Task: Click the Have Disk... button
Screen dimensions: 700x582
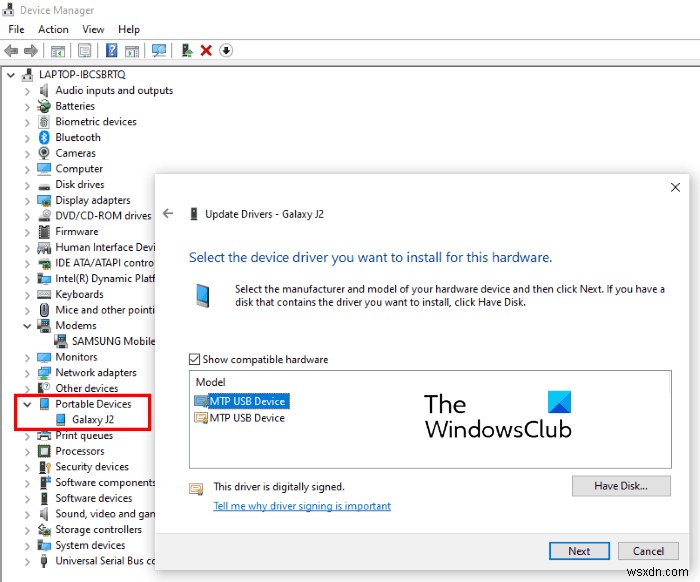Action: (621, 486)
